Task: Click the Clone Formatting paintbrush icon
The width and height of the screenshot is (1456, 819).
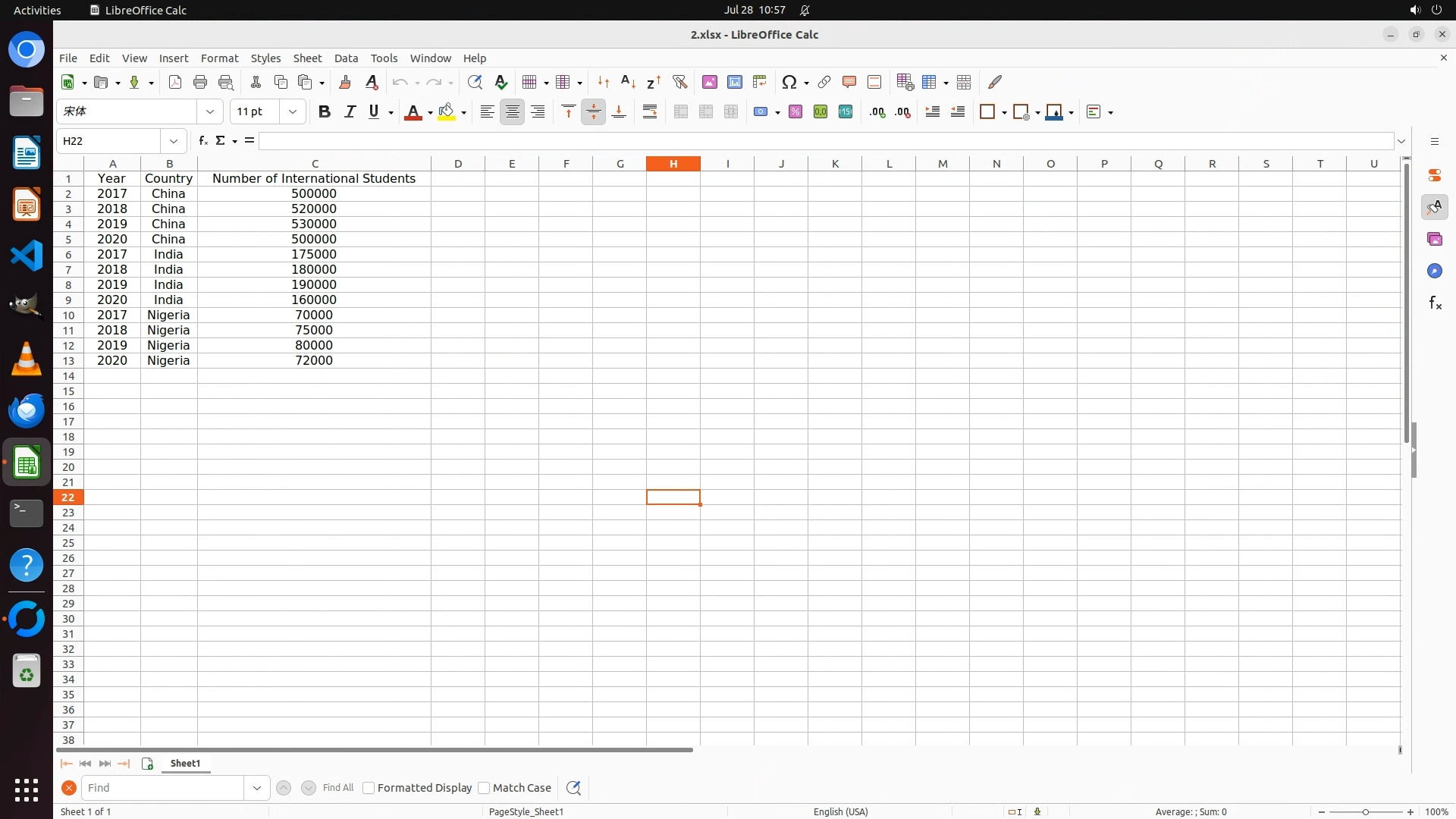Action: [x=345, y=82]
